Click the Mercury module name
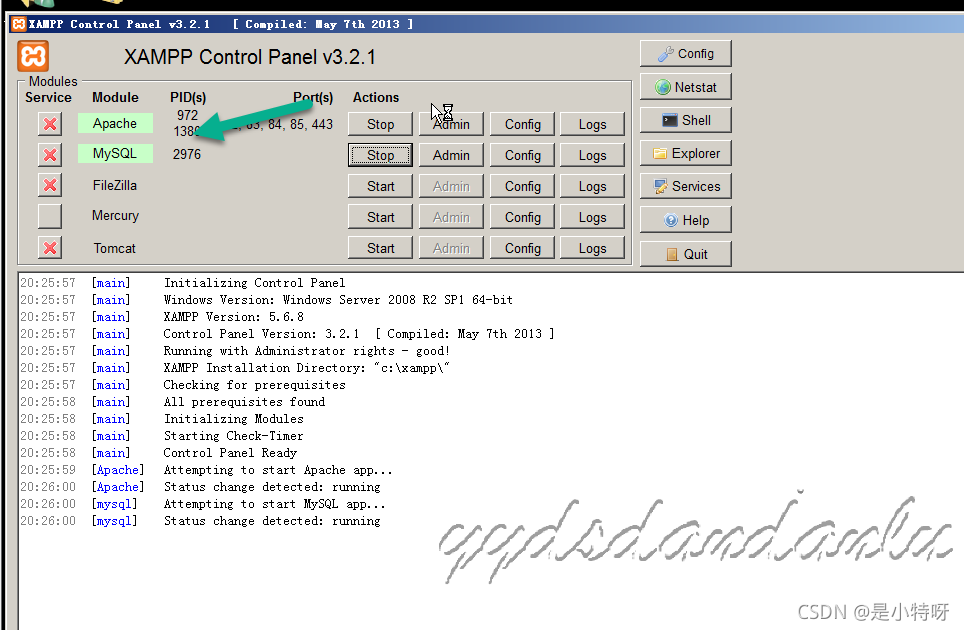Viewport: 964px width, 630px height. [x=115, y=216]
